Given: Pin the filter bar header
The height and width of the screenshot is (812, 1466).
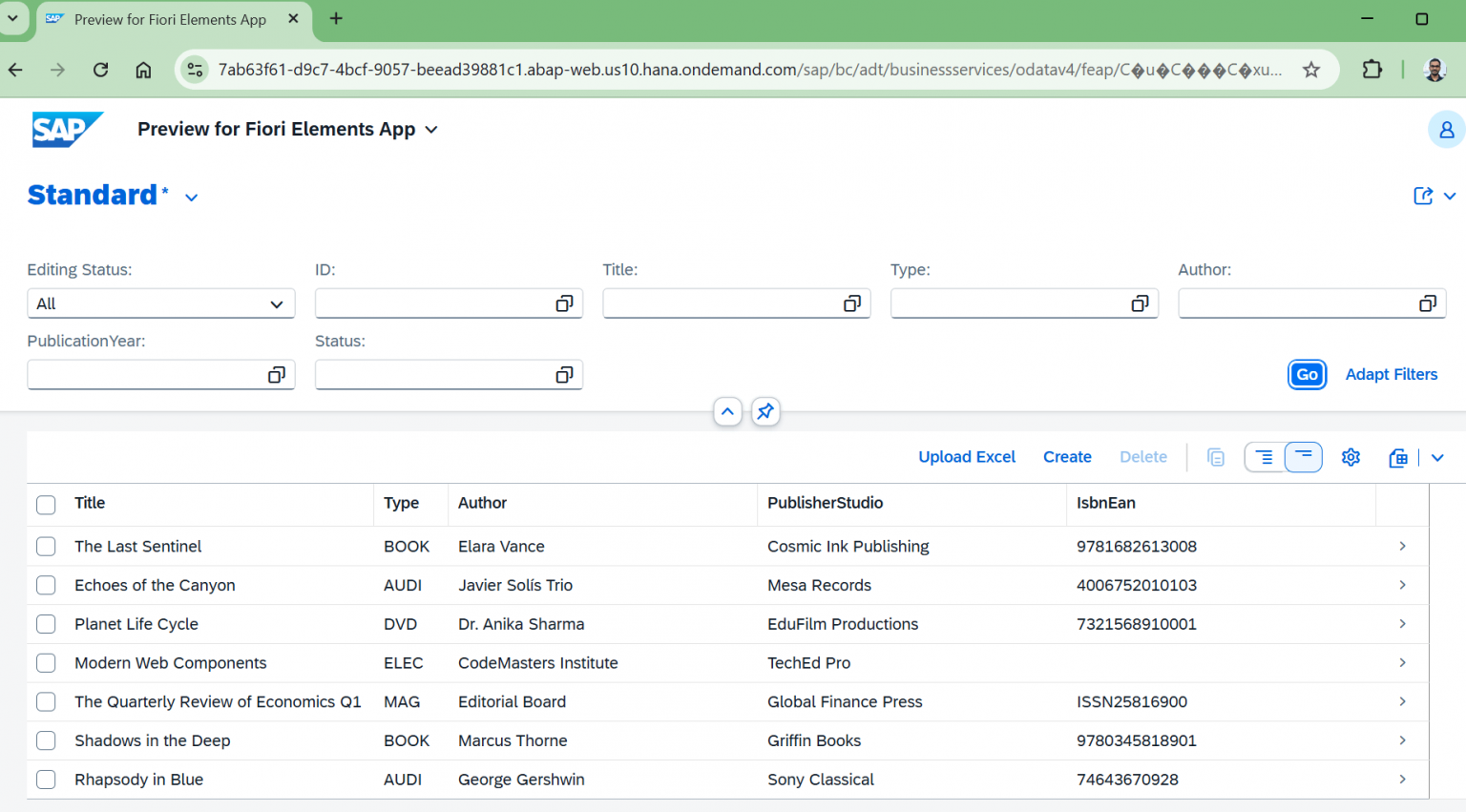Looking at the screenshot, I should pyautogui.click(x=764, y=411).
